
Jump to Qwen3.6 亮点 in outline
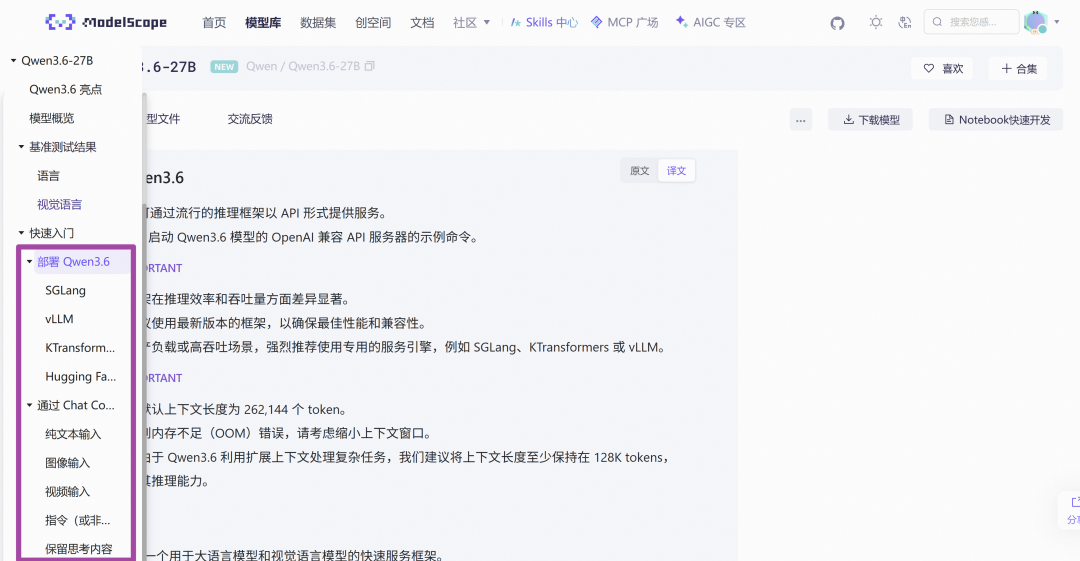[65, 90]
